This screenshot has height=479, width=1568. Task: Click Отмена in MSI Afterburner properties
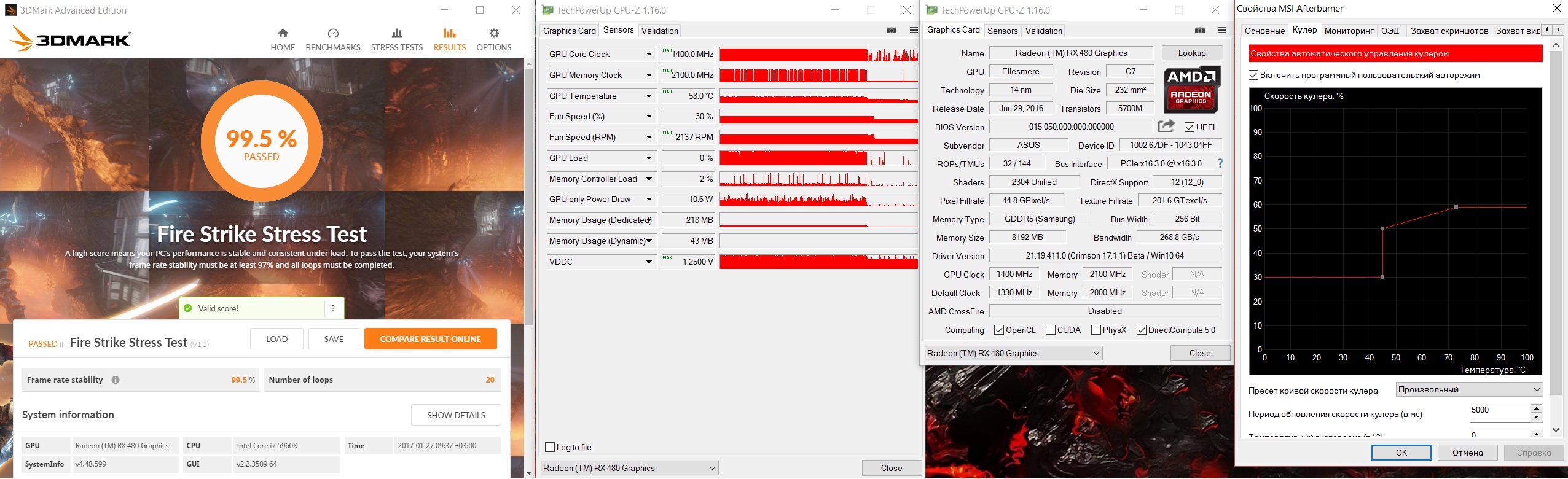1468,453
